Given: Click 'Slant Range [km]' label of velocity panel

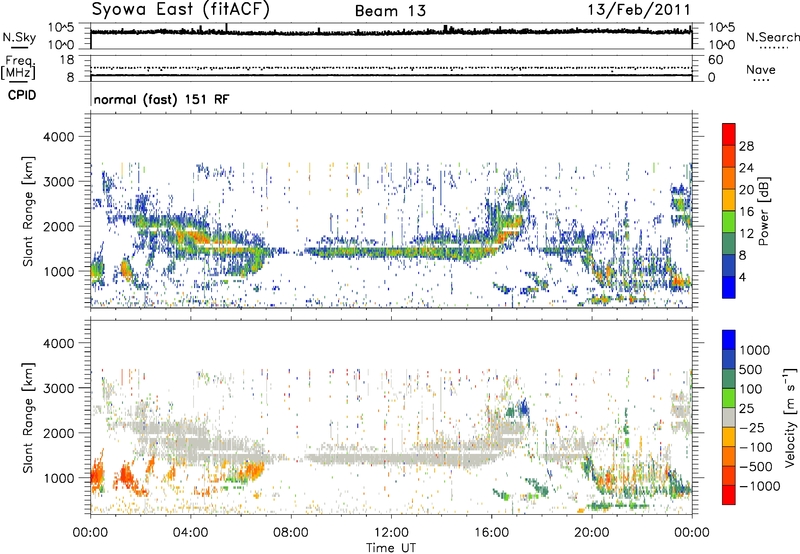Looking at the screenshot, I should tap(28, 418).
